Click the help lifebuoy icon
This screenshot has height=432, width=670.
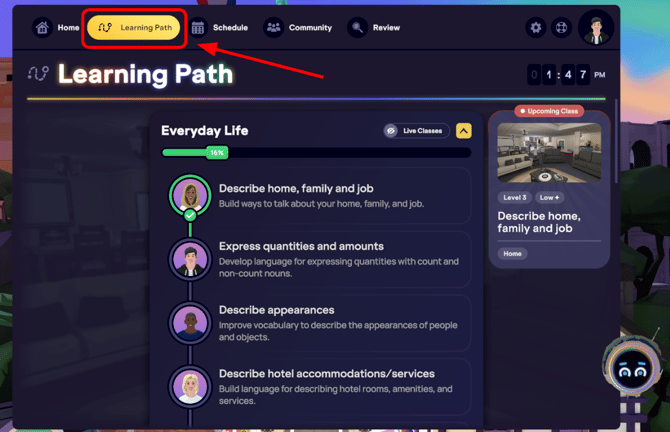click(561, 28)
